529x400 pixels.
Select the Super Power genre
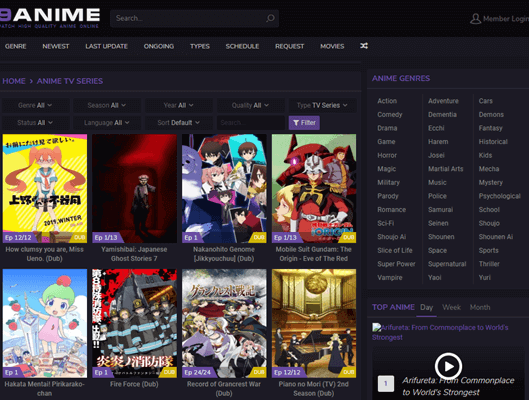tap(396, 264)
